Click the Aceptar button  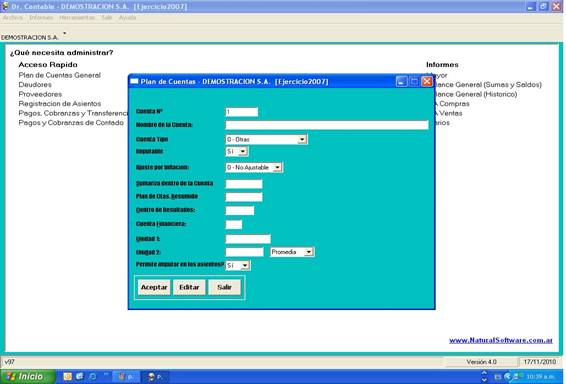coord(154,287)
